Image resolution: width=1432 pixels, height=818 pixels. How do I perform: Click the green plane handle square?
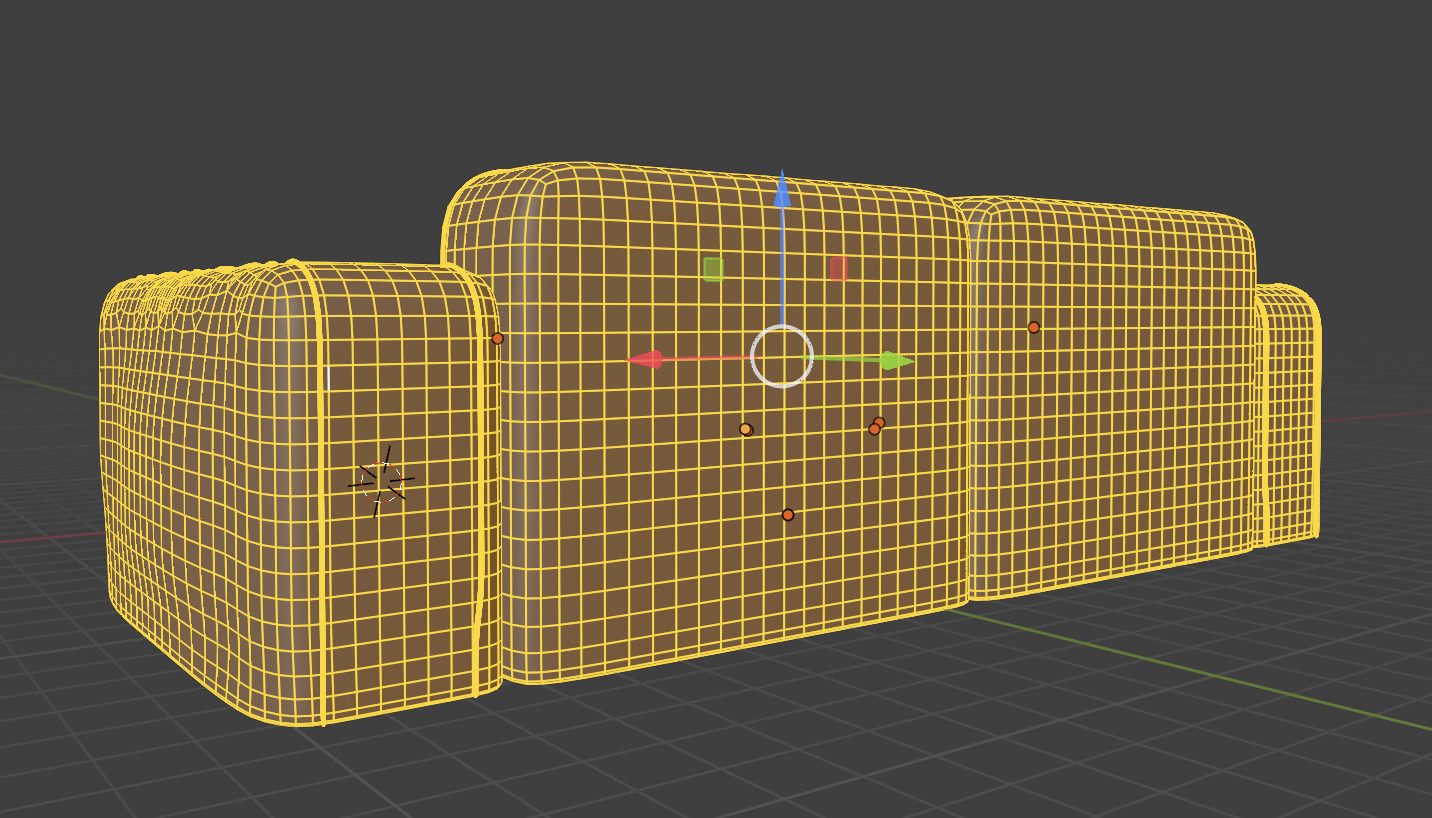click(713, 269)
